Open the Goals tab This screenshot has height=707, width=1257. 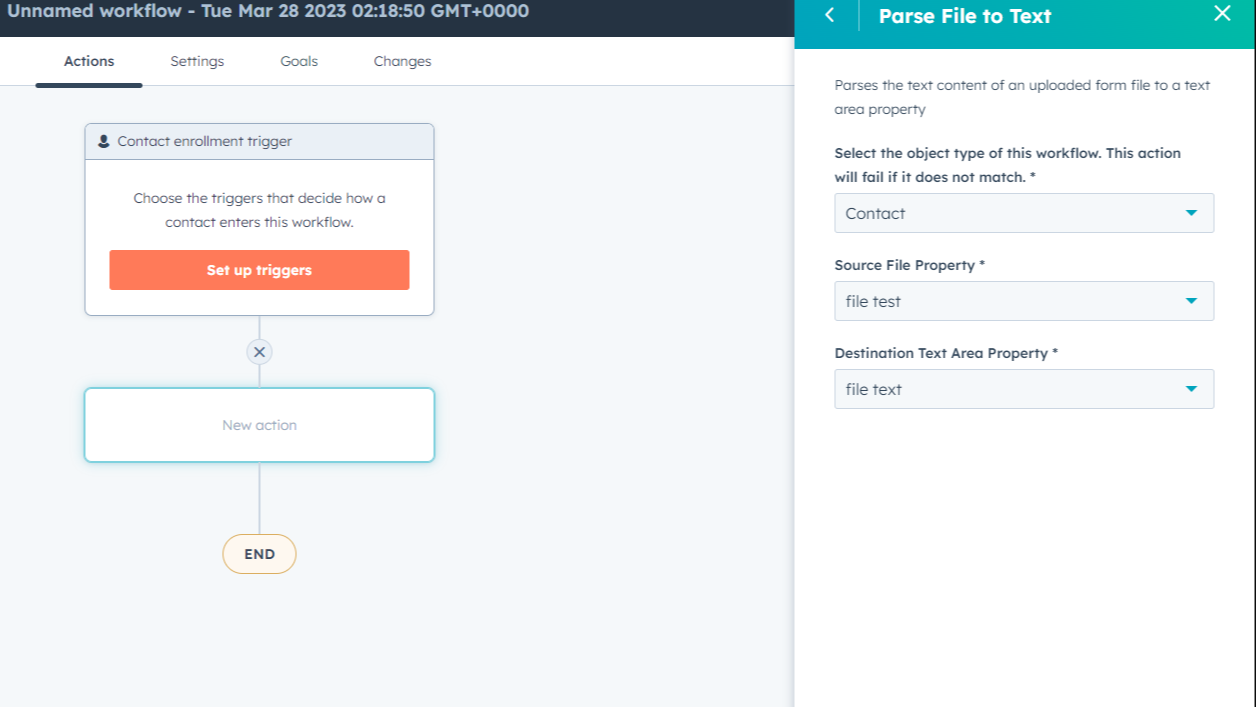(299, 61)
